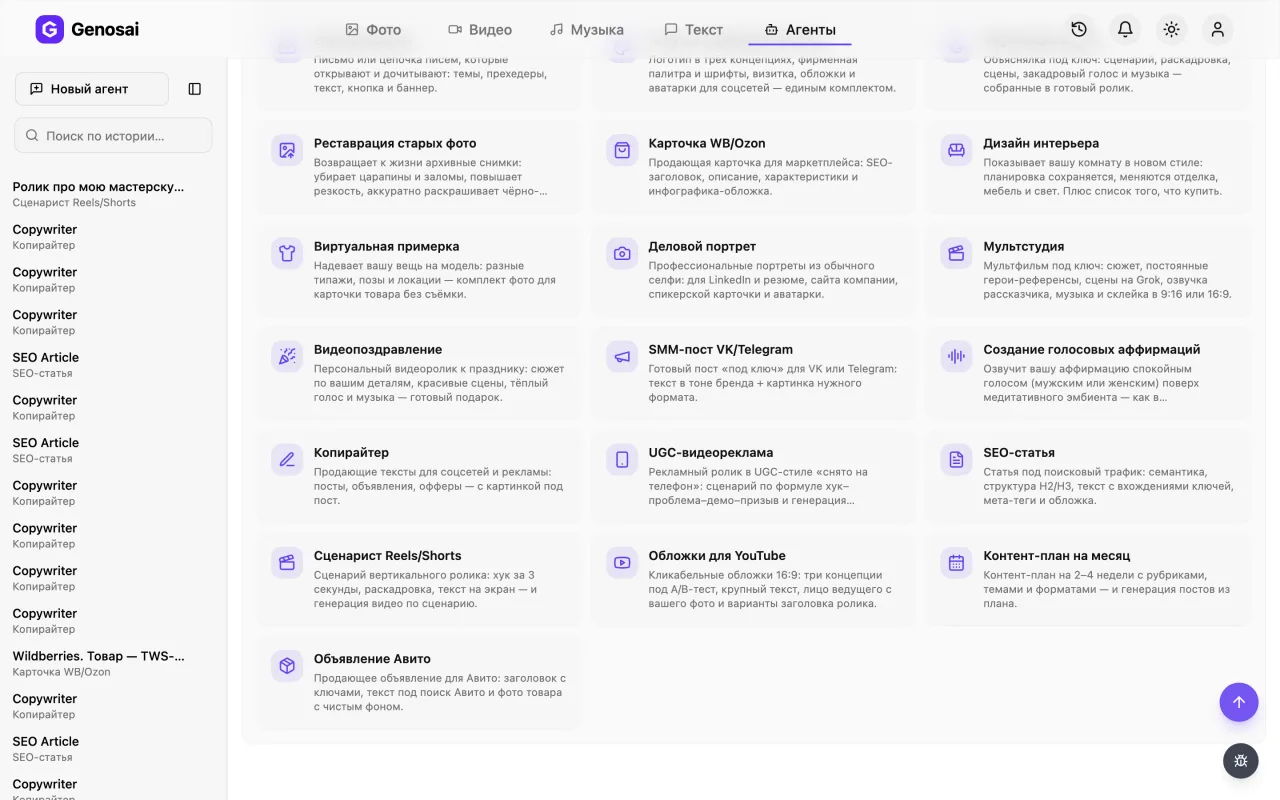Viewport: 1280px width, 800px height.
Task: Open Деловой портрет agent title
Action: pos(702,246)
